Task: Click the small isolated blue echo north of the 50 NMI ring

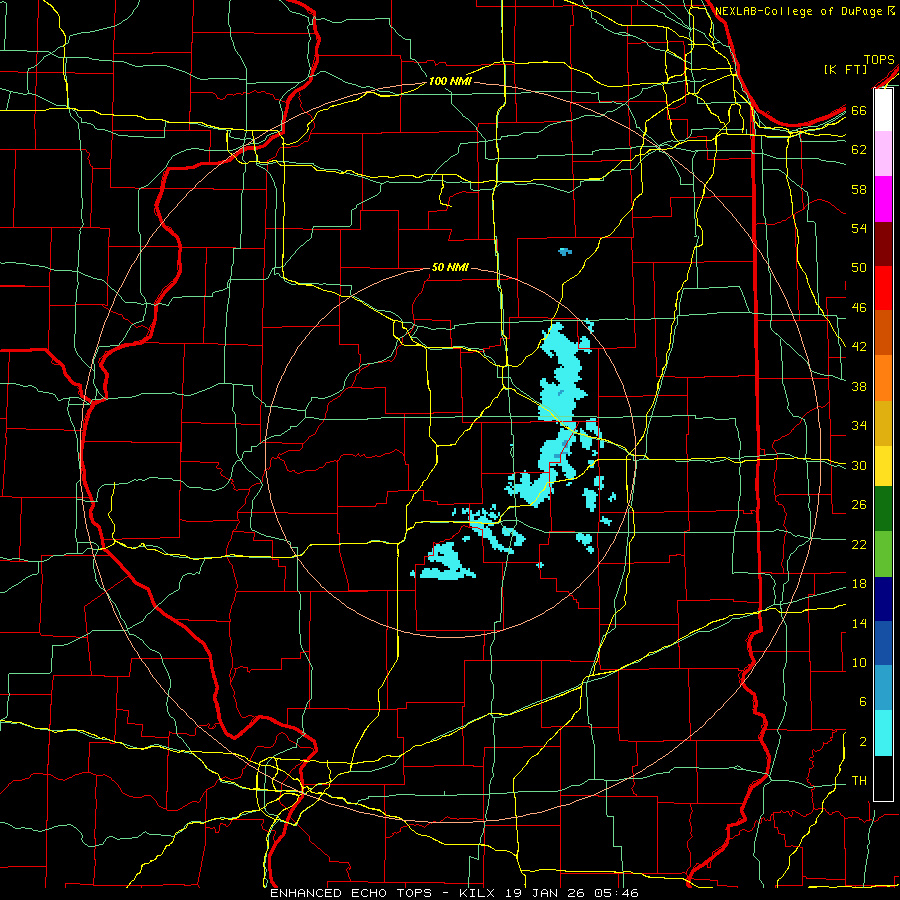Action: [565, 251]
